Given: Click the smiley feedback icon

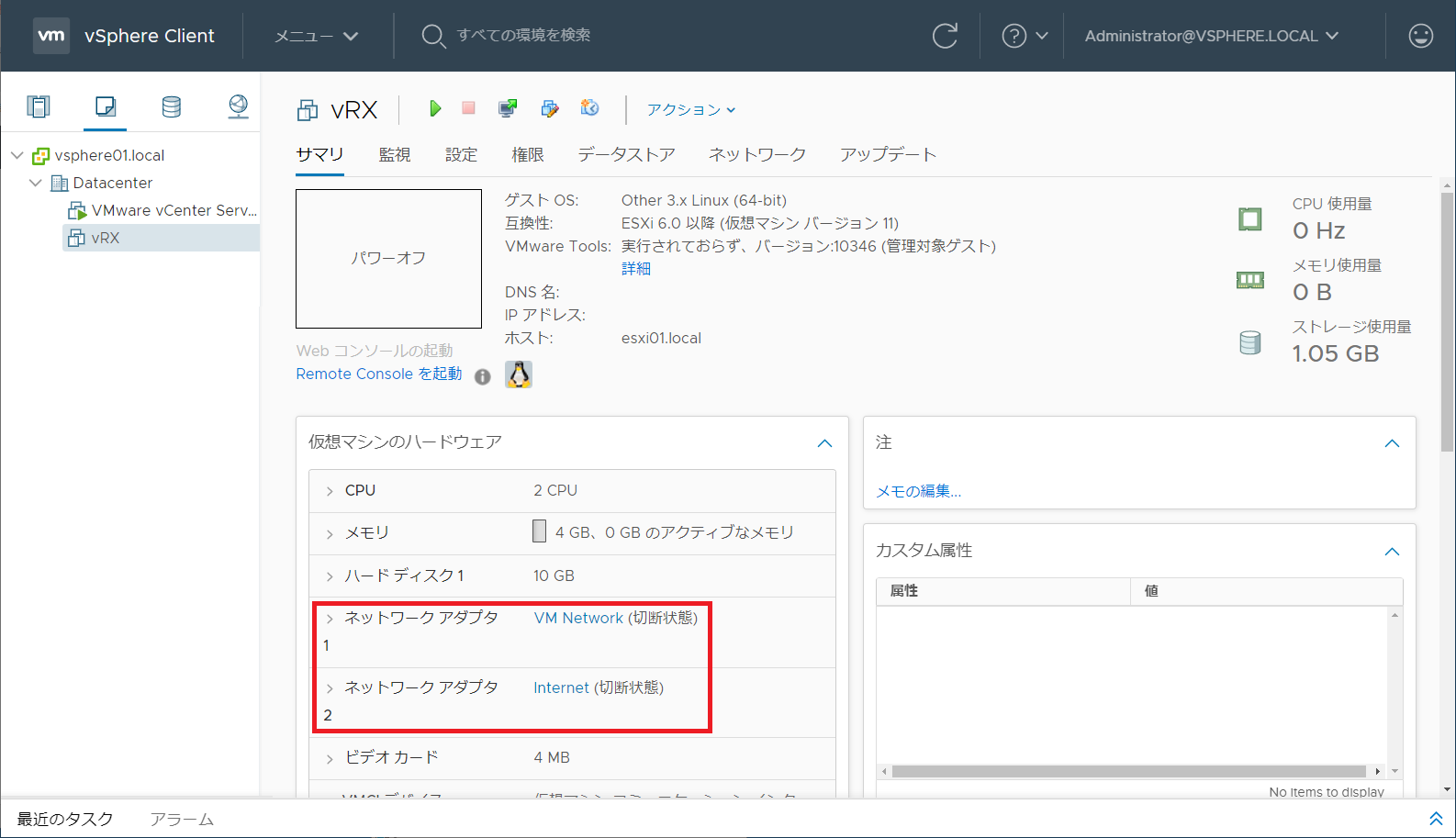Looking at the screenshot, I should (1420, 36).
